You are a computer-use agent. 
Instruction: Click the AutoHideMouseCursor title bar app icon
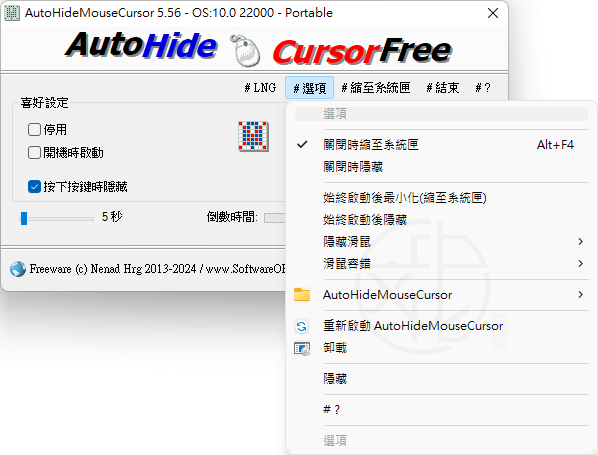point(12,13)
